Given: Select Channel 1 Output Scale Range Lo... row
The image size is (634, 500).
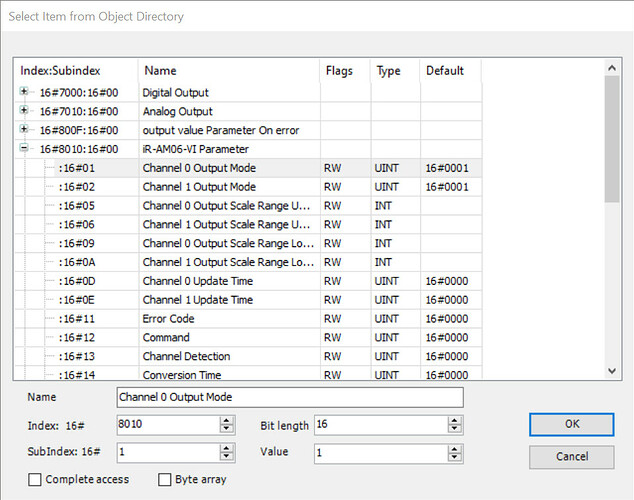Looking at the screenshot, I should coord(248,262).
